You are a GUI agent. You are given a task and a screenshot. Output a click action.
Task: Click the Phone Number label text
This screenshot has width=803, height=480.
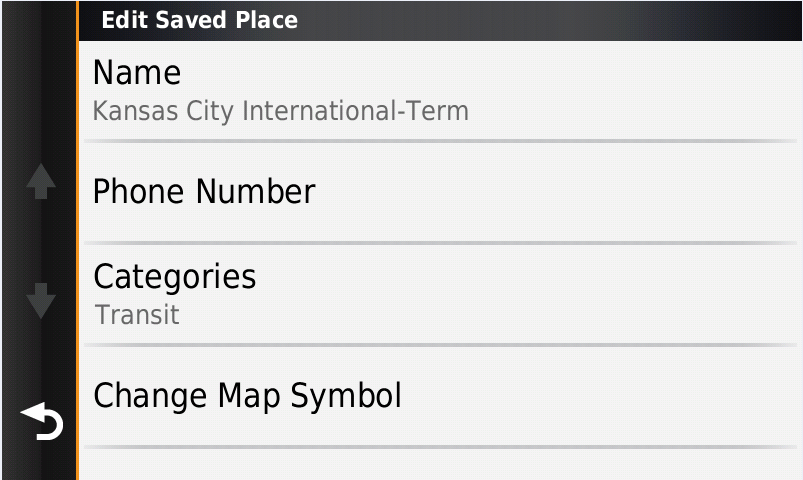click(204, 192)
